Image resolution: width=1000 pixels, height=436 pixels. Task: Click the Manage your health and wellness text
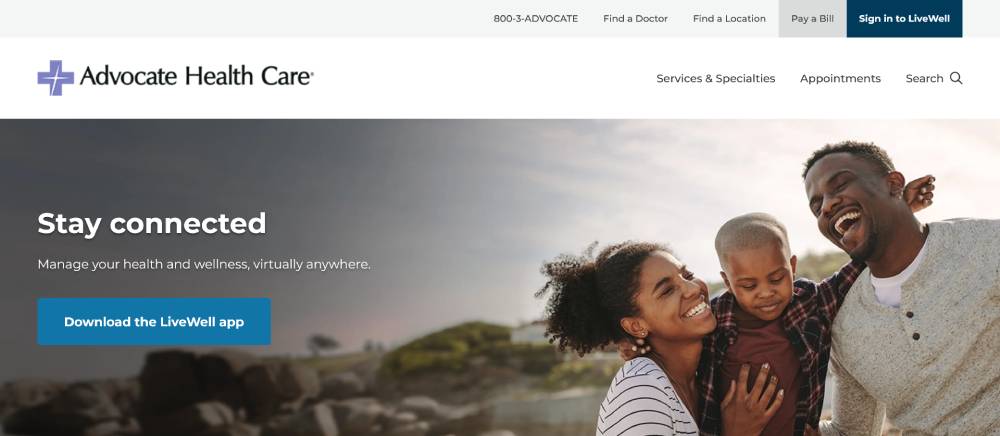tap(204, 264)
